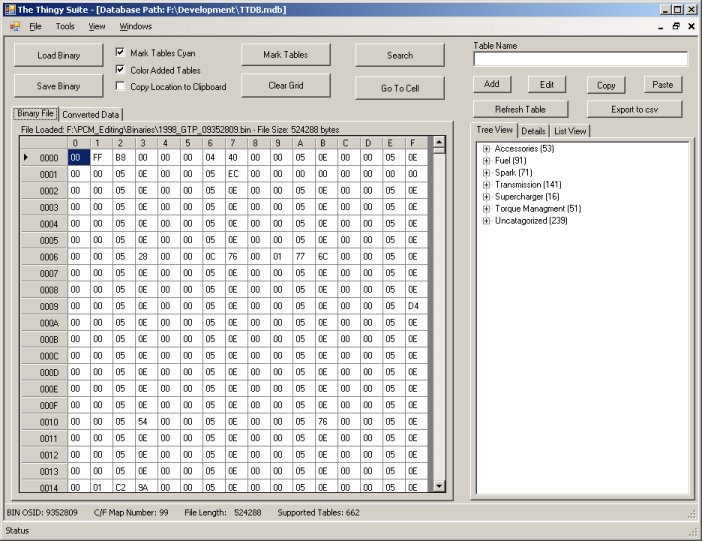Select the highlighted 00 cell in row 0000
The width and height of the screenshot is (702, 541).
[79, 157]
